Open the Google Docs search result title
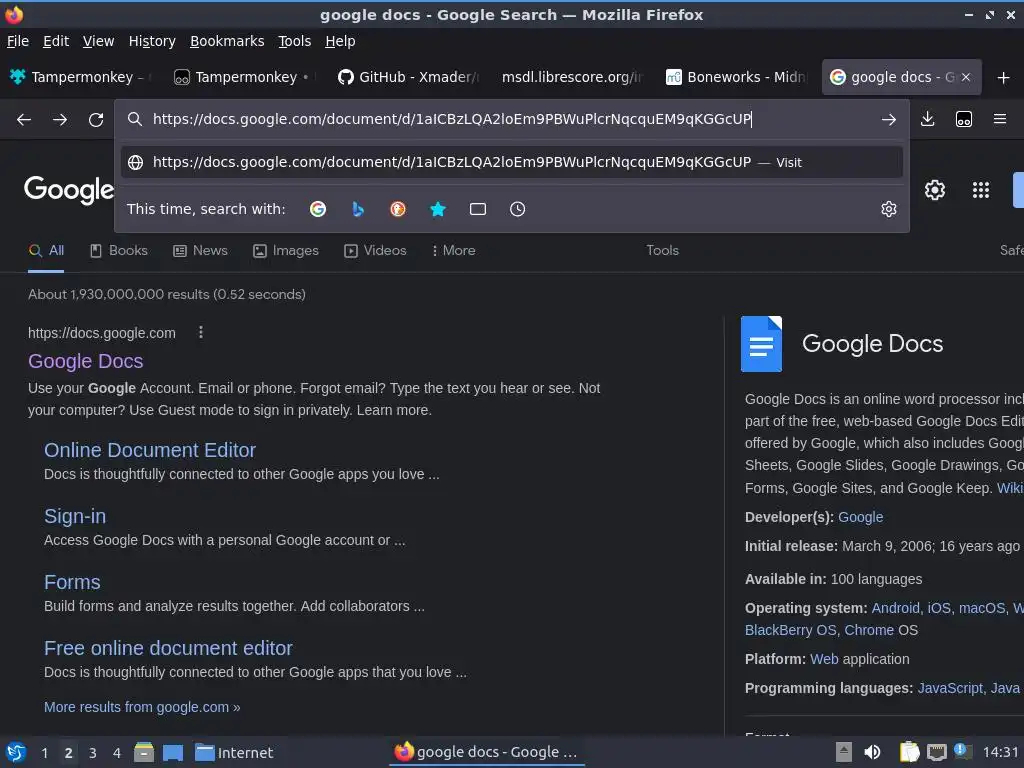 point(86,361)
